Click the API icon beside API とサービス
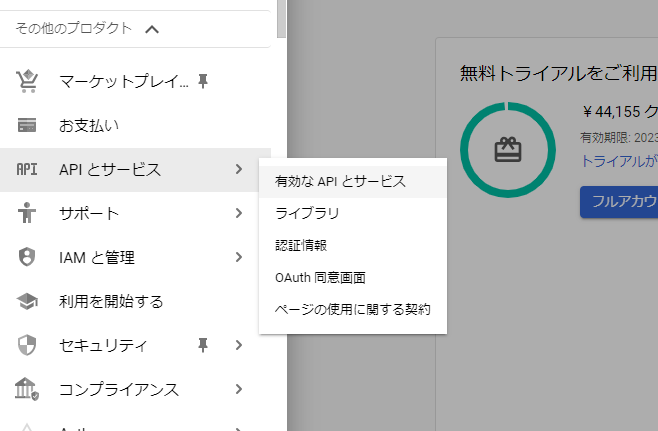The height and width of the screenshot is (431, 658). click(x=27, y=169)
